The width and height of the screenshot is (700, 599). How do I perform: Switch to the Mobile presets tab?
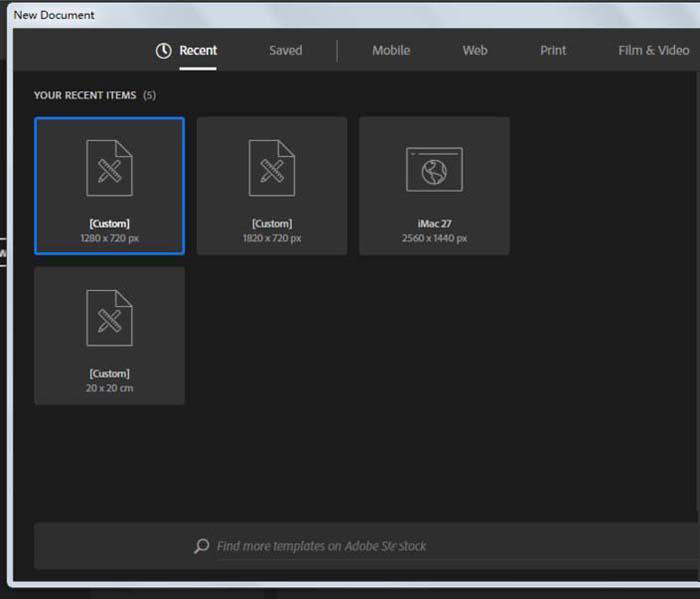click(x=391, y=50)
